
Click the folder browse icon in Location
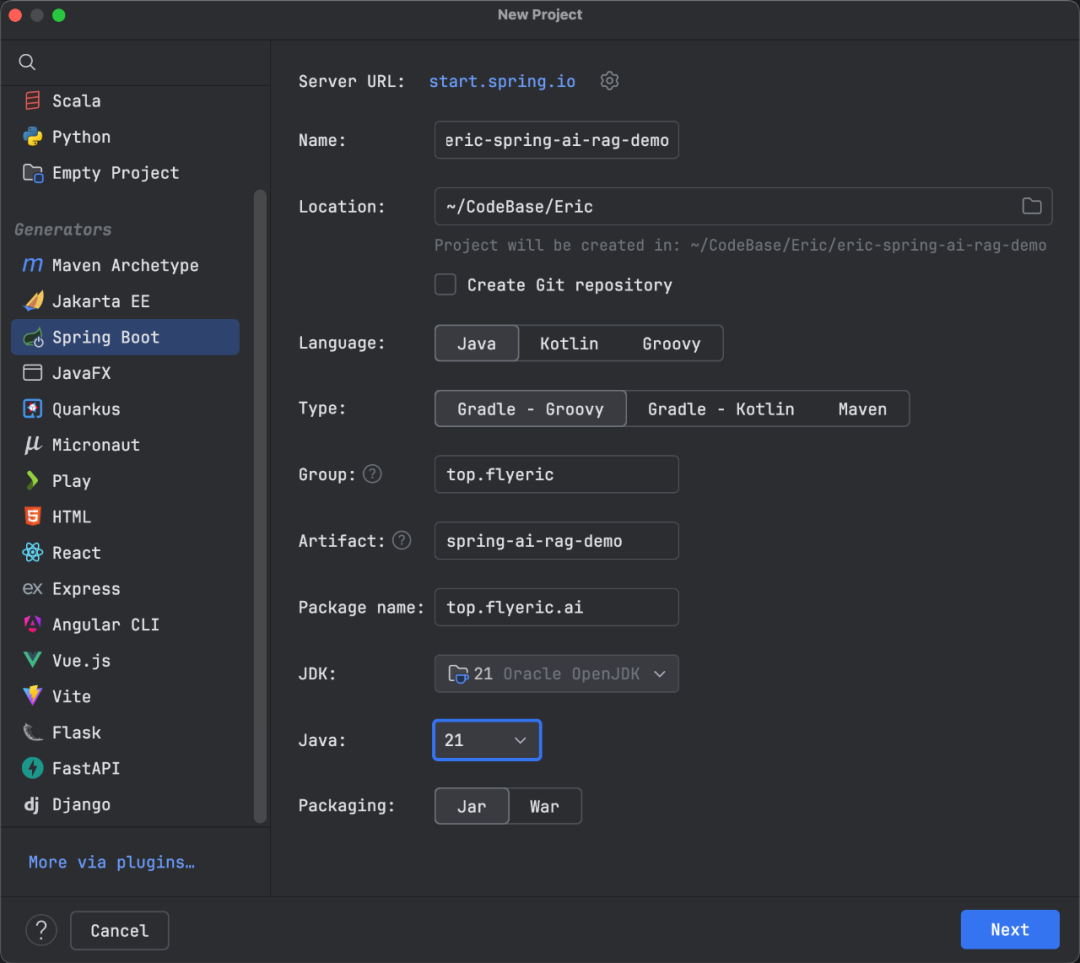[x=1031, y=206]
